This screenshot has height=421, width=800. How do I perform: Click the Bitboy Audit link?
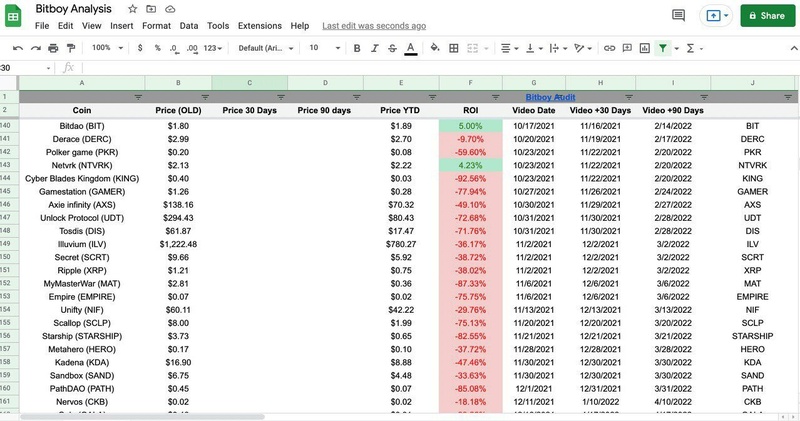pos(551,97)
